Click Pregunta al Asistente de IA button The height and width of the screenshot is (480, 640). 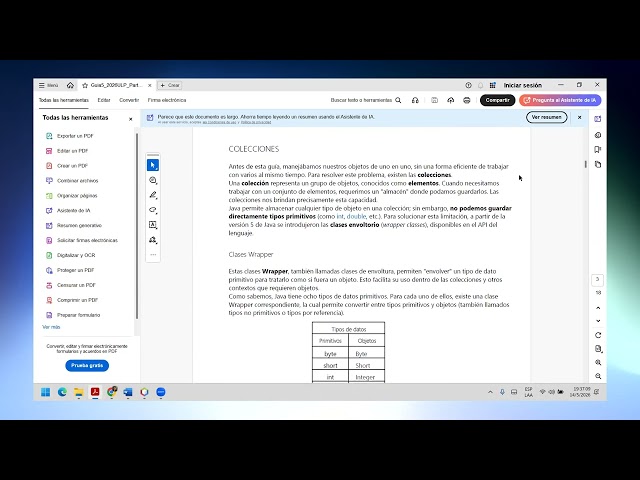point(560,100)
